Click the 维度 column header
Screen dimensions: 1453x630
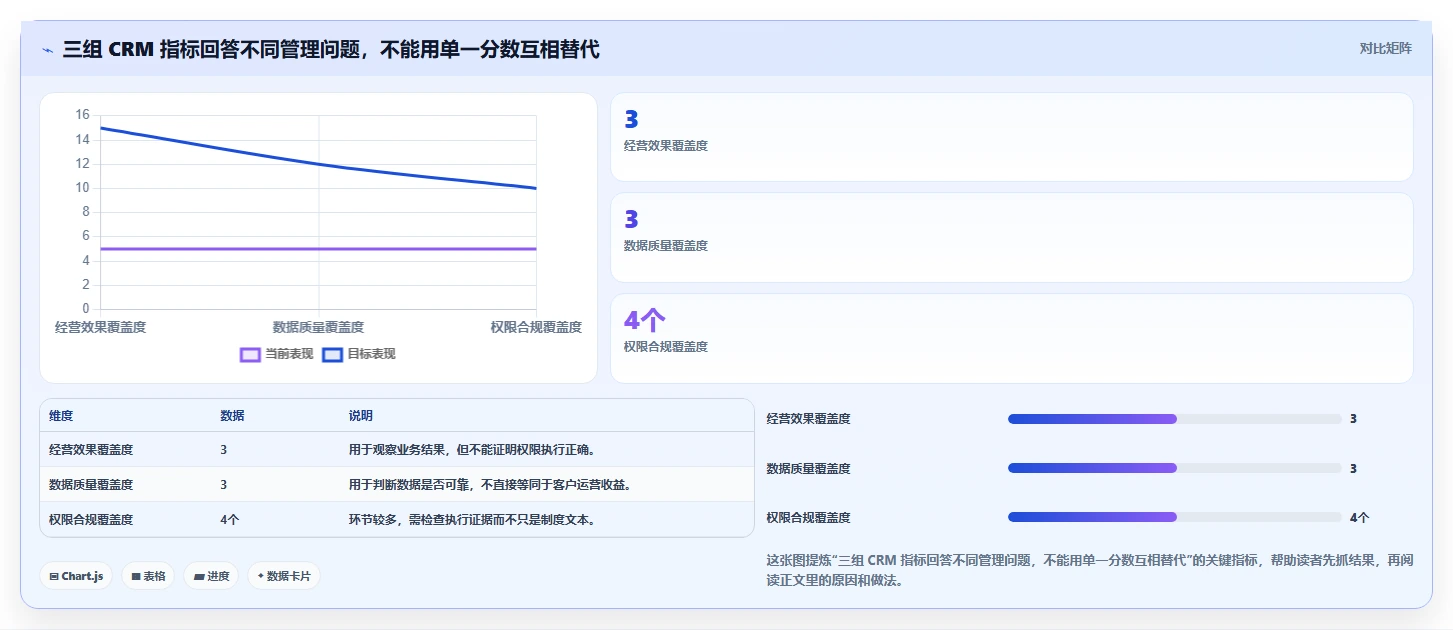[x=61, y=416]
